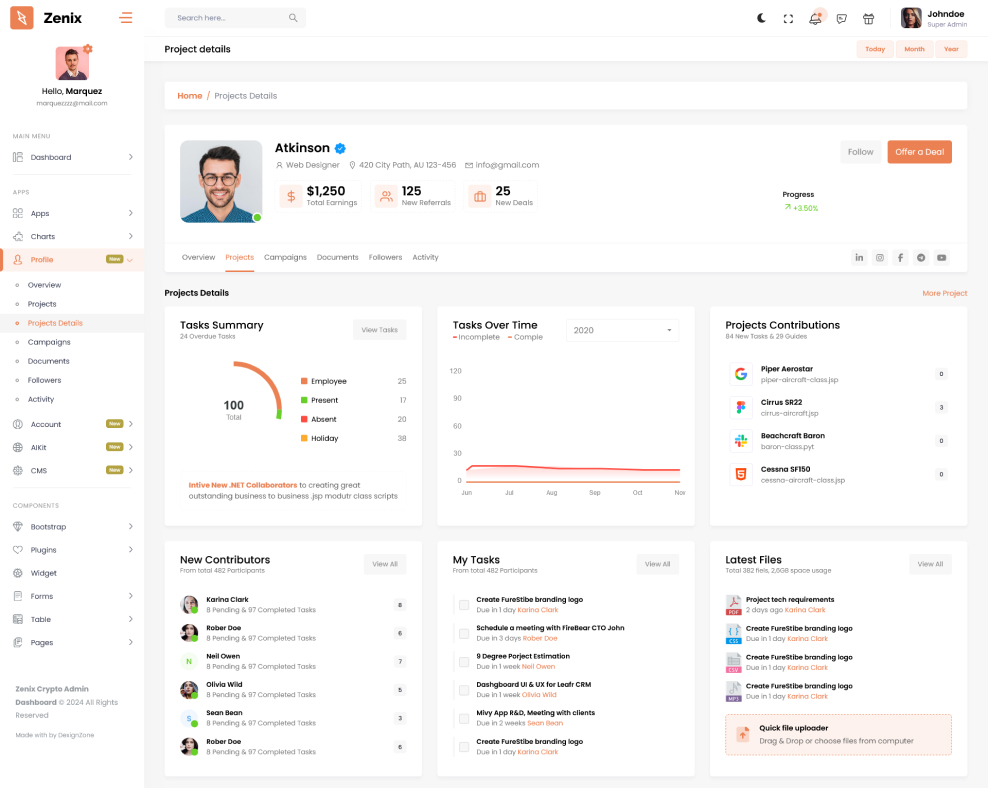This screenshot has height=788, width=988.
Task: Open the Followers tab in the profile
Action: pos(385,258)
